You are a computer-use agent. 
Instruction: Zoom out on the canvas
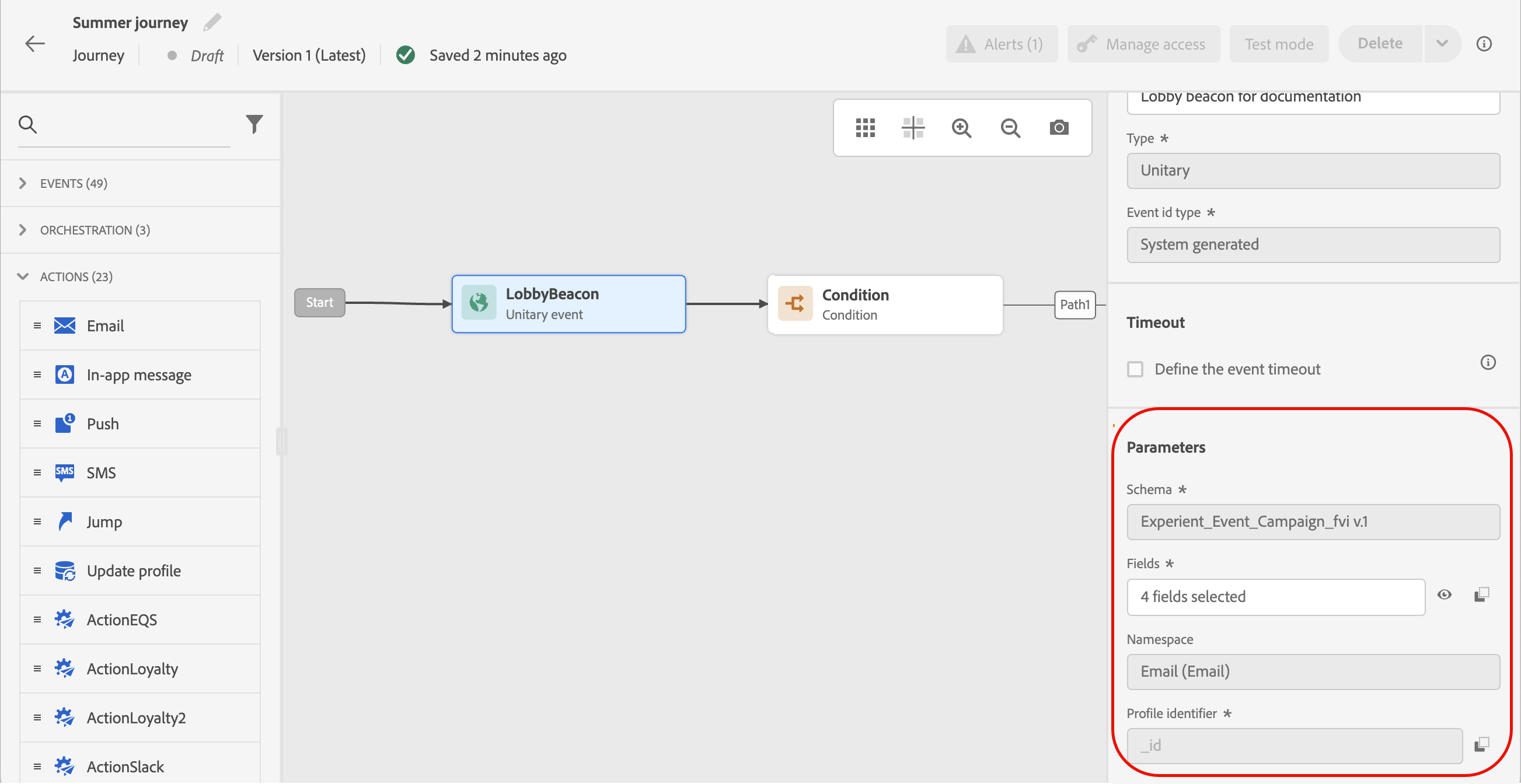(x=1010, y=127)
